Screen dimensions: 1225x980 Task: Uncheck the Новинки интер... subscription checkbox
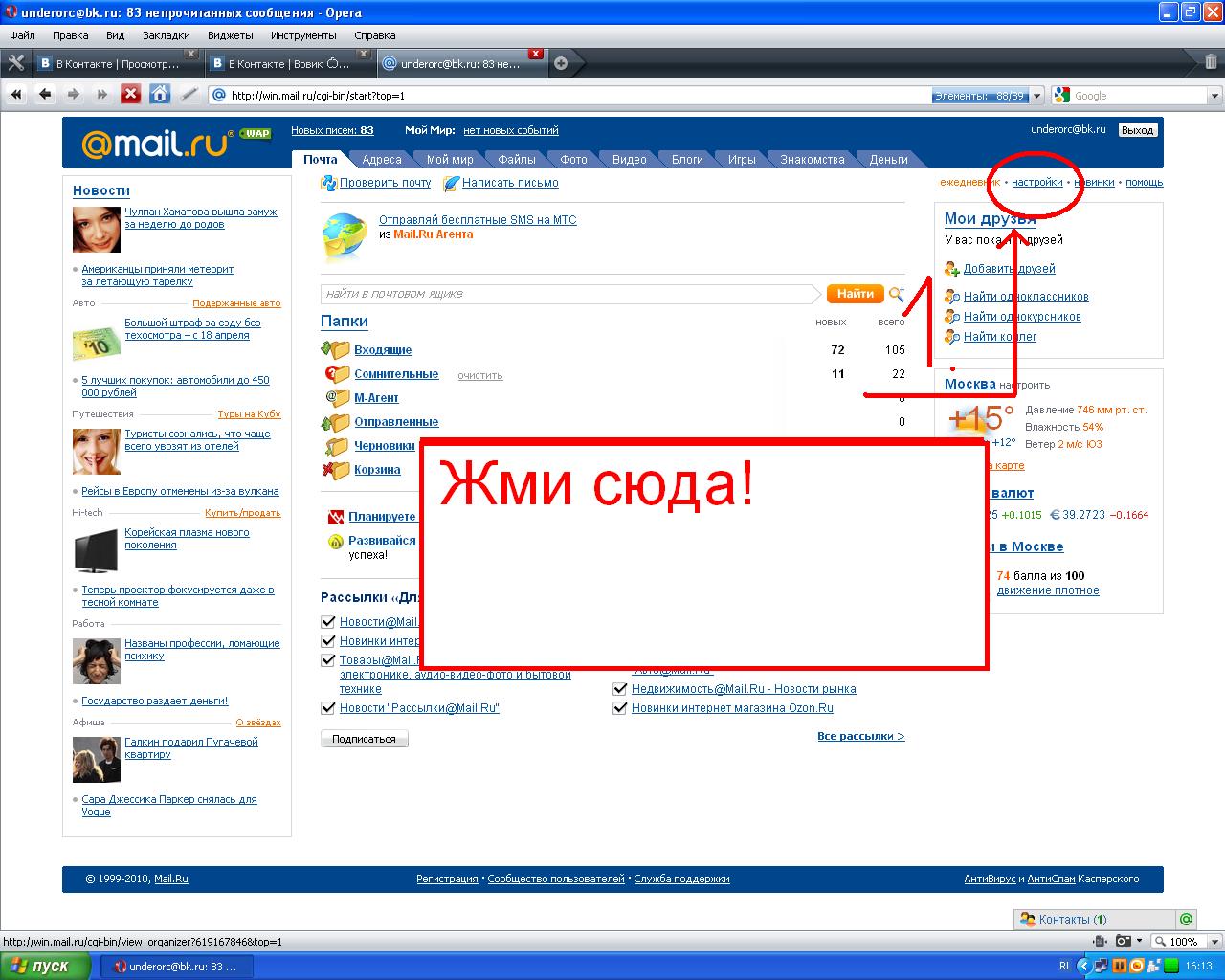click(x=328, y=641)
